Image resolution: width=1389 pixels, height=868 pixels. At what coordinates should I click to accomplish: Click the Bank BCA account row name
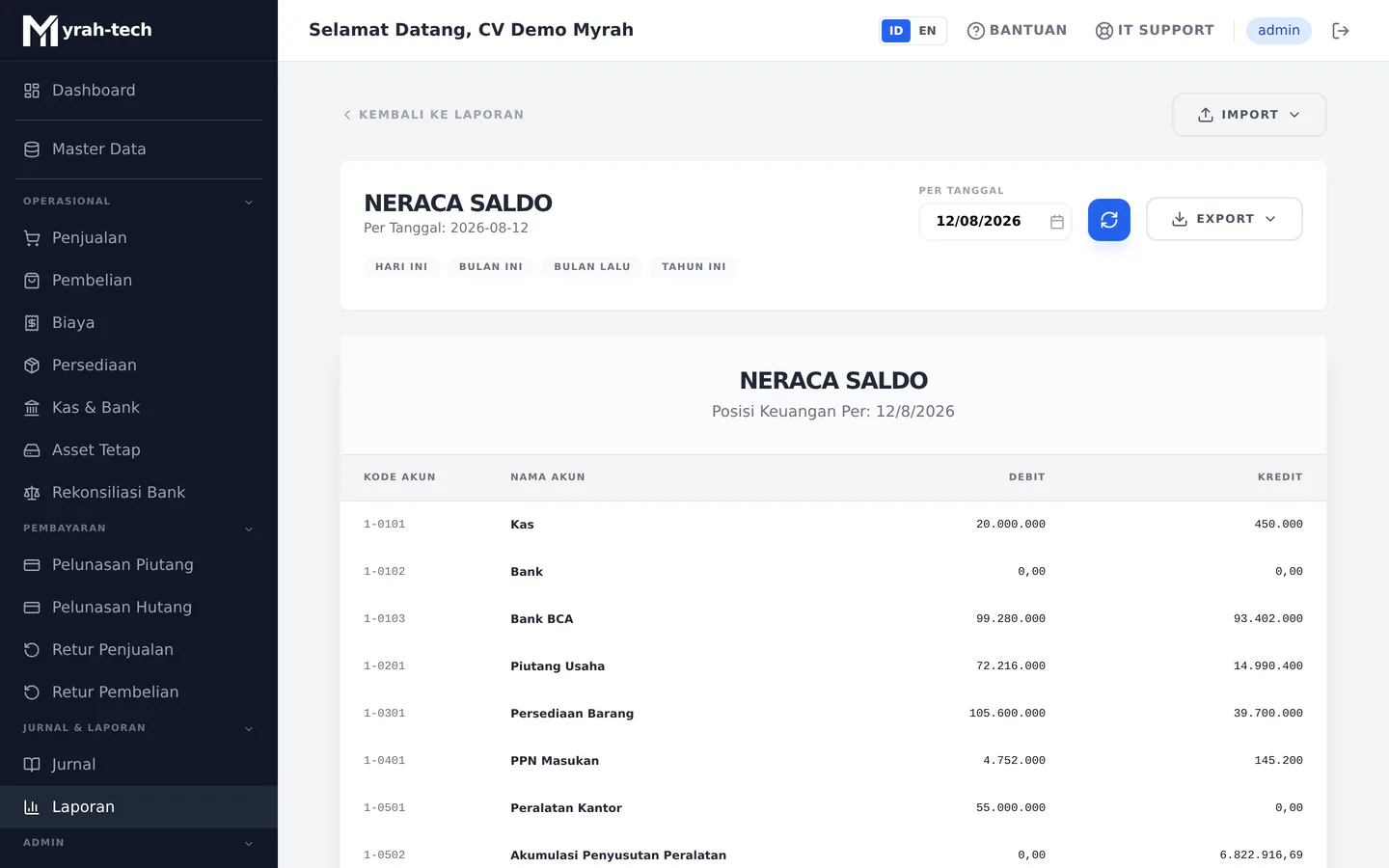click(x=542, y=619)
